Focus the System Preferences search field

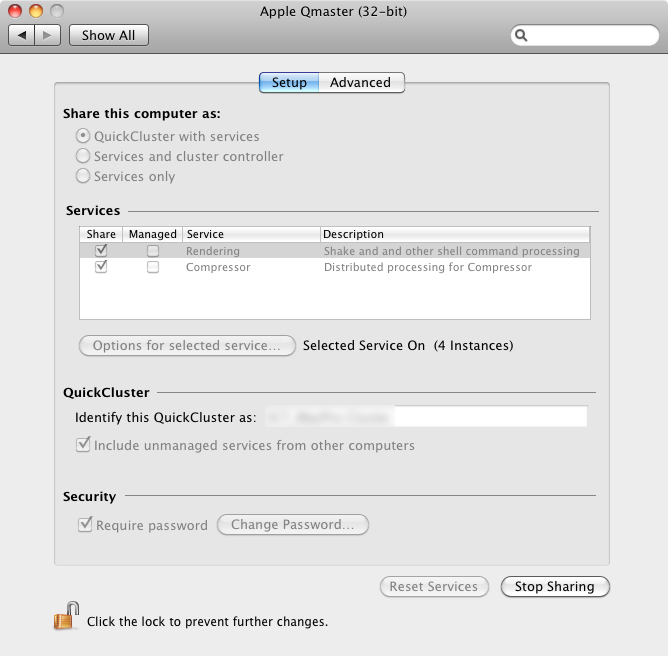(x=584, y=35)
